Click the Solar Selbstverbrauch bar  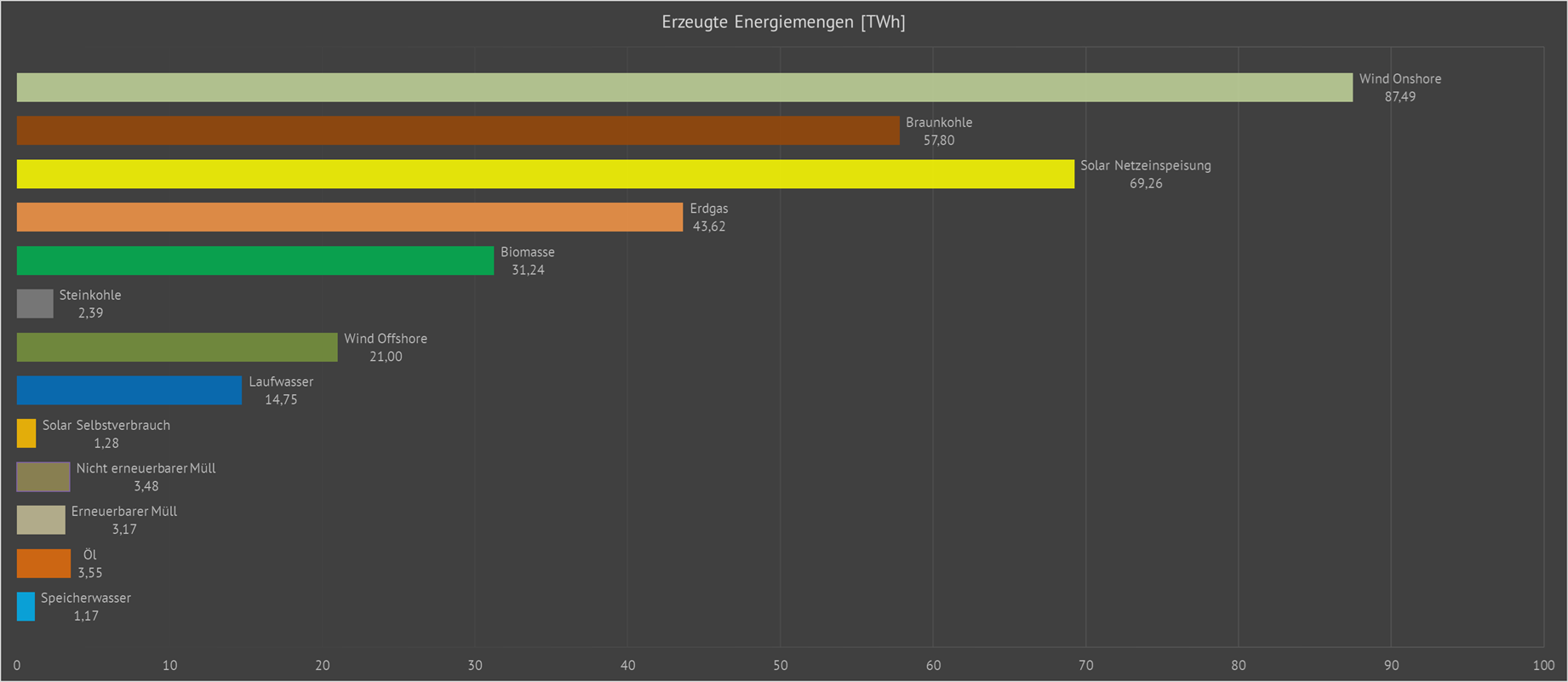(26, 433)
